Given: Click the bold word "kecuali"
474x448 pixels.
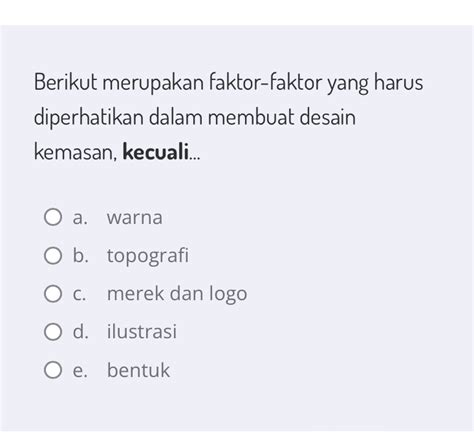Looking at the screenshot, I should [156, 152].
